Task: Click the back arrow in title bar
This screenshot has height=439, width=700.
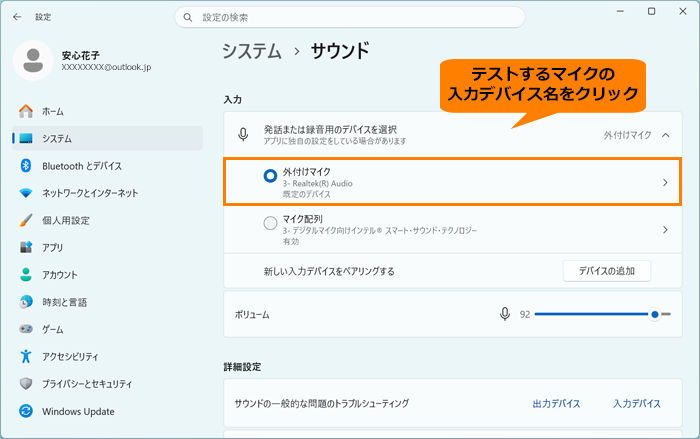Action: click(x=17, y=17)
